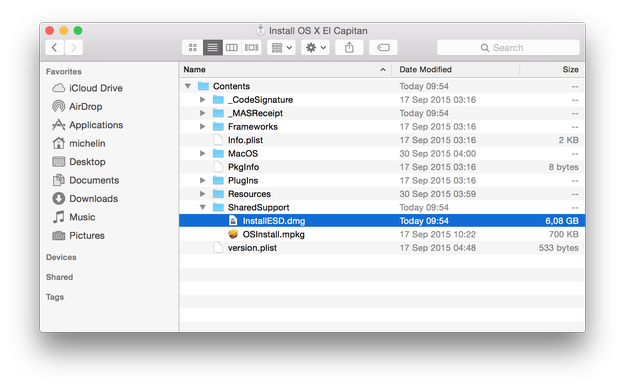Click the _CodeSignature folder icon

click(218, 100)
